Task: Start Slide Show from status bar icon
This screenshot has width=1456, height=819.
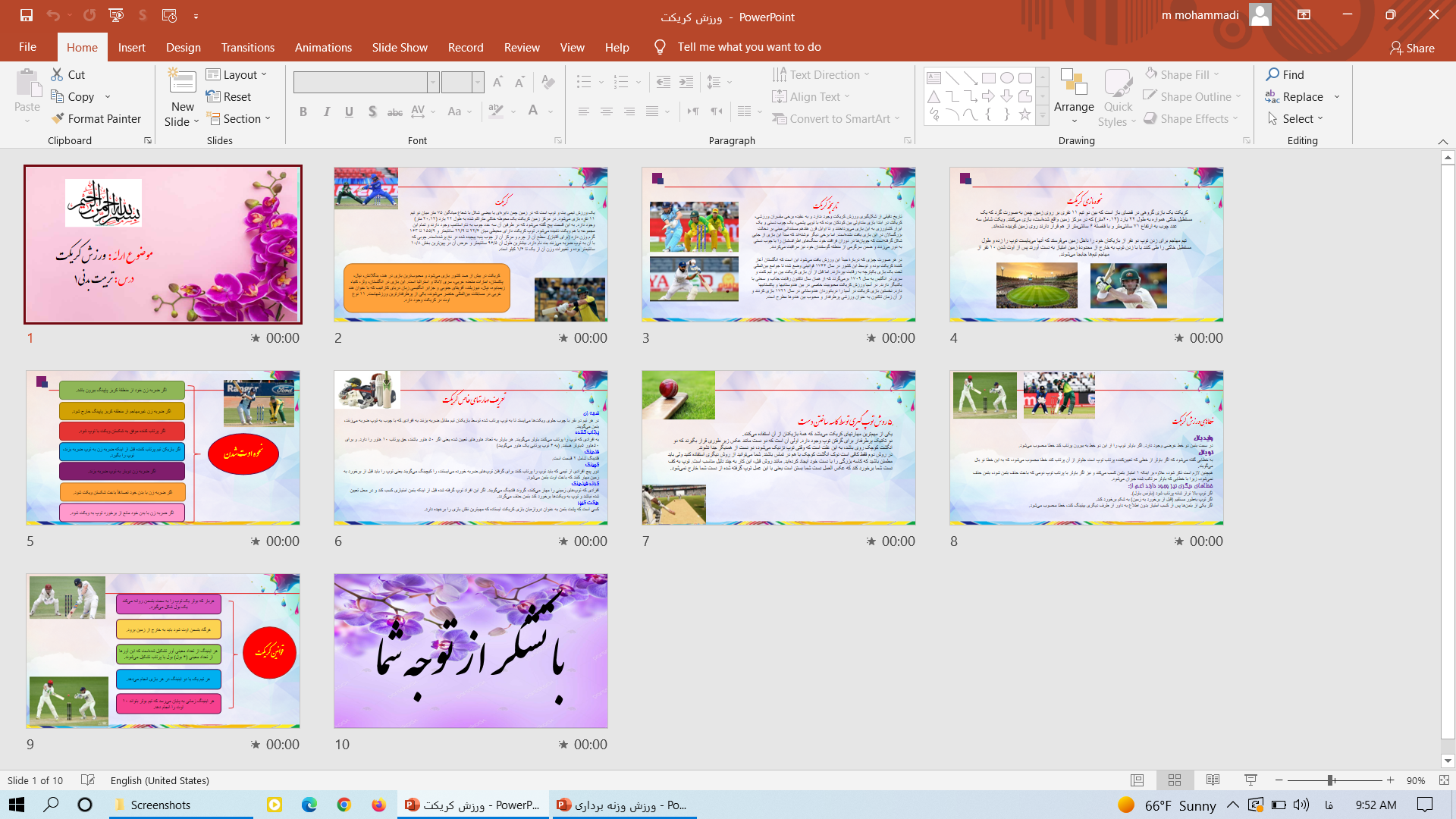Action: pyautogui.click(x=1250, y=780)
